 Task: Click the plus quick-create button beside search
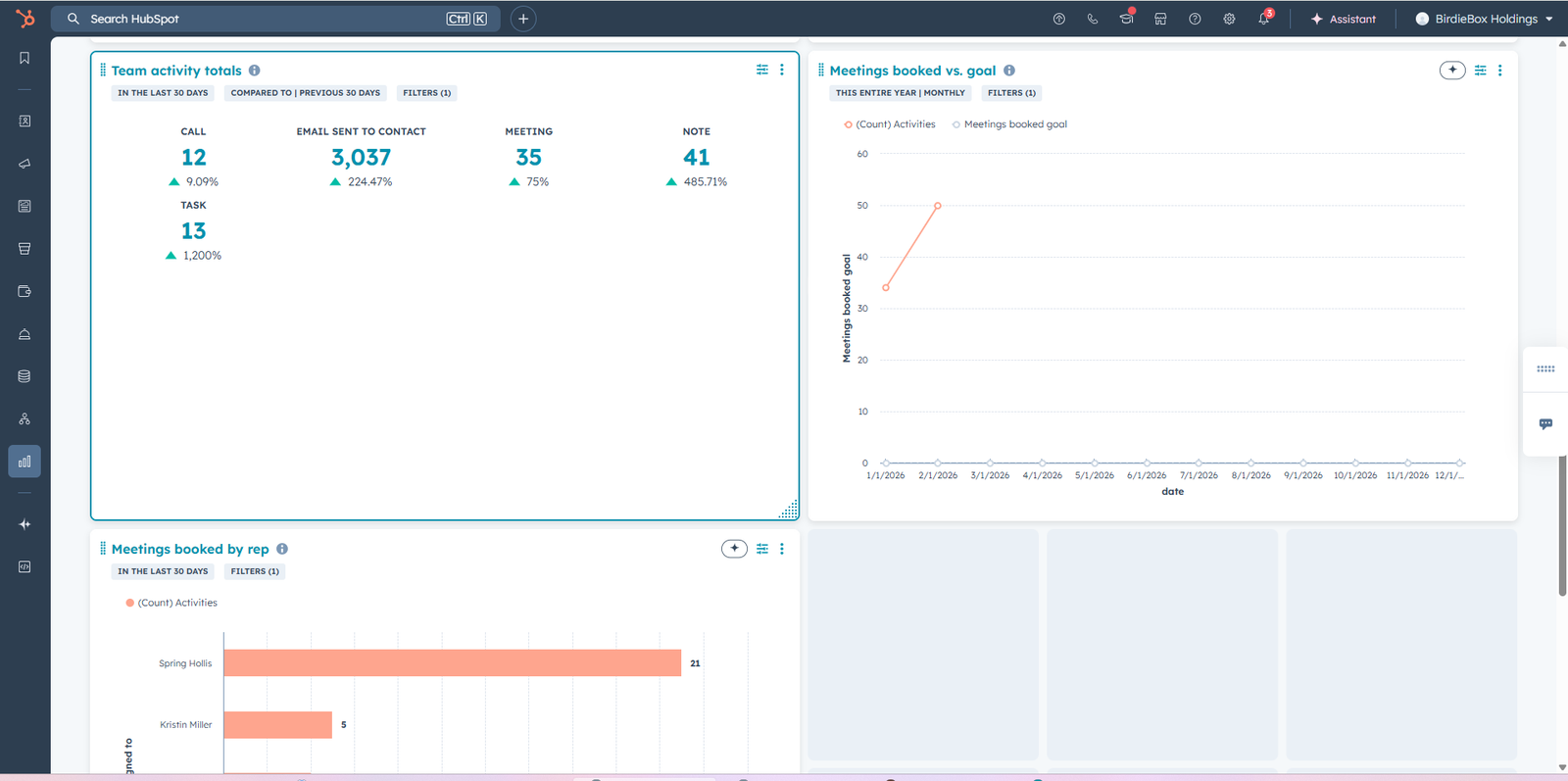(523, 19)
